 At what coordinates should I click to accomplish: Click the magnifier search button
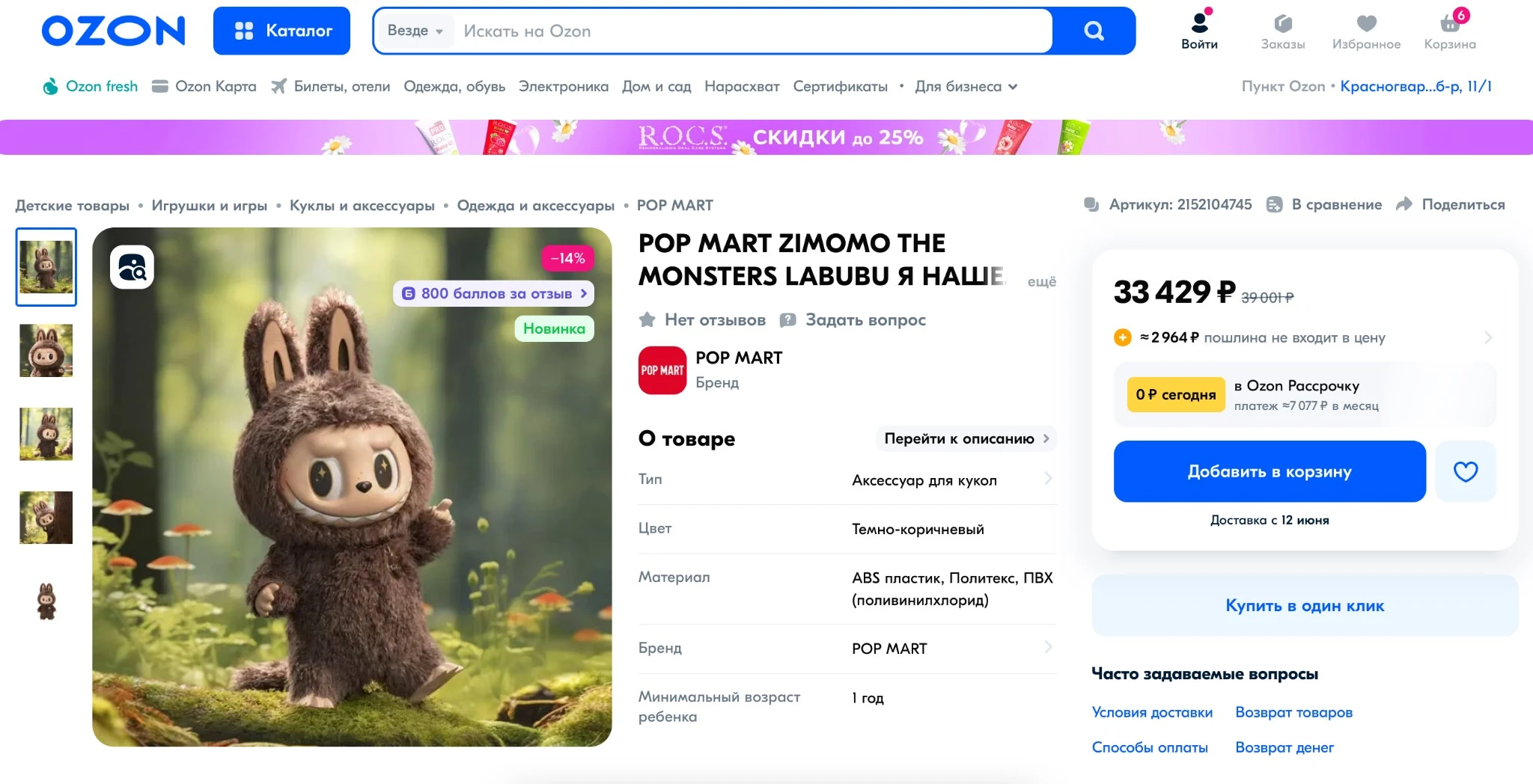(x=1094, y=31)
